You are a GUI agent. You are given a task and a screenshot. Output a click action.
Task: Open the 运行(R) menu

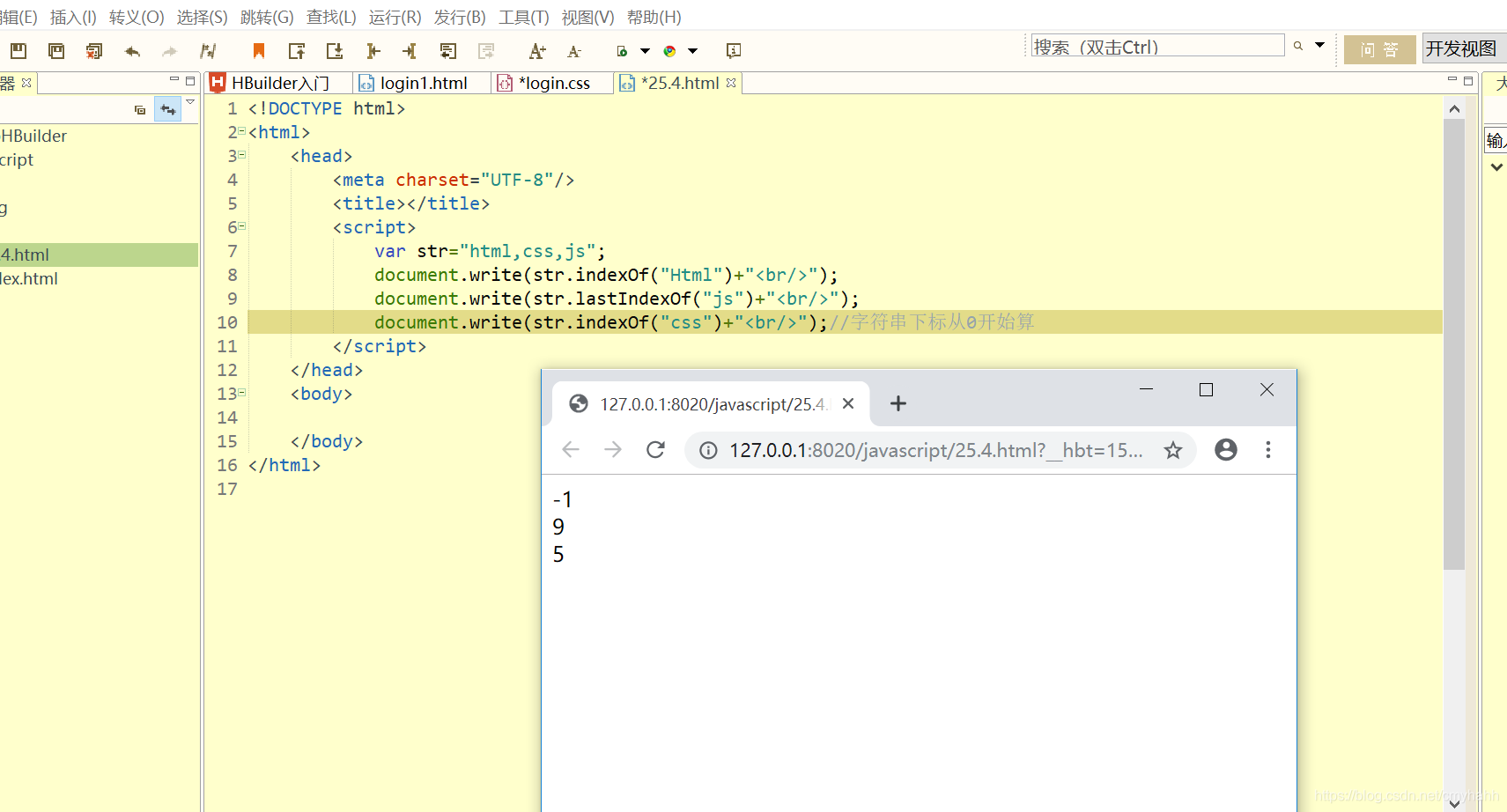point(395,17)
